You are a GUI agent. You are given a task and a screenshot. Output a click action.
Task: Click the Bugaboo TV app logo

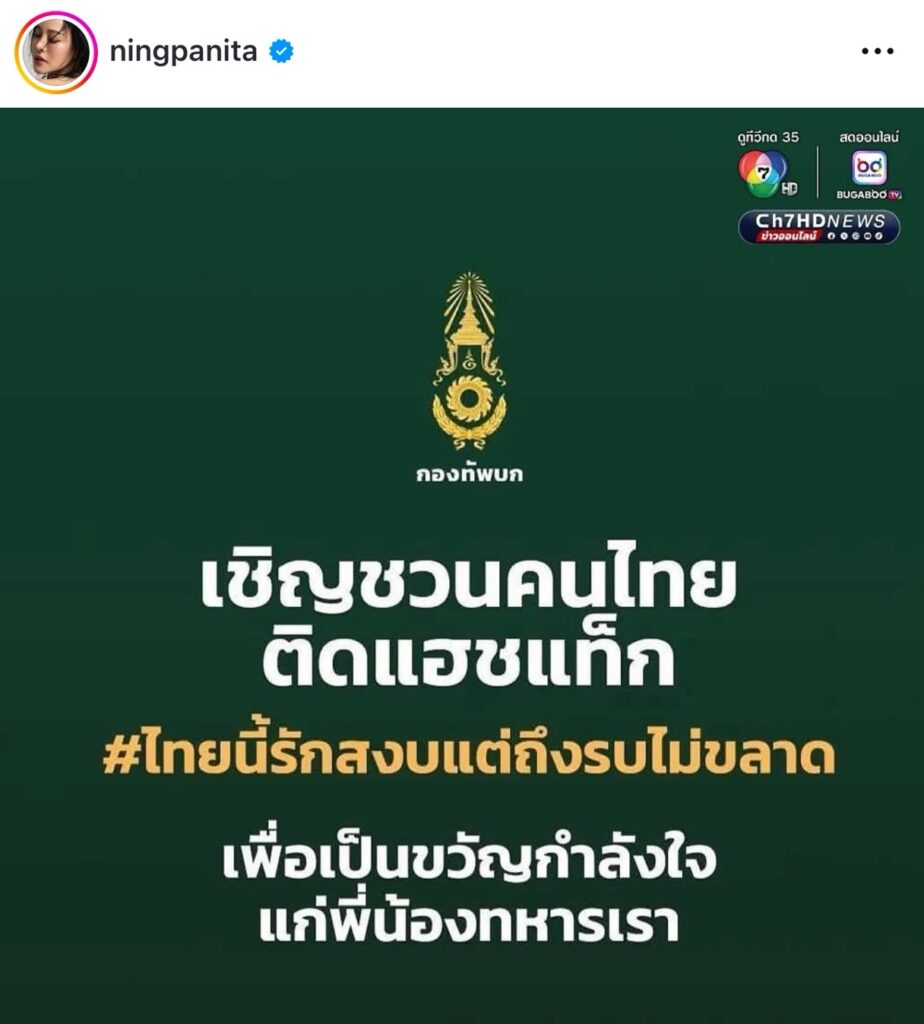pos(869,168)
